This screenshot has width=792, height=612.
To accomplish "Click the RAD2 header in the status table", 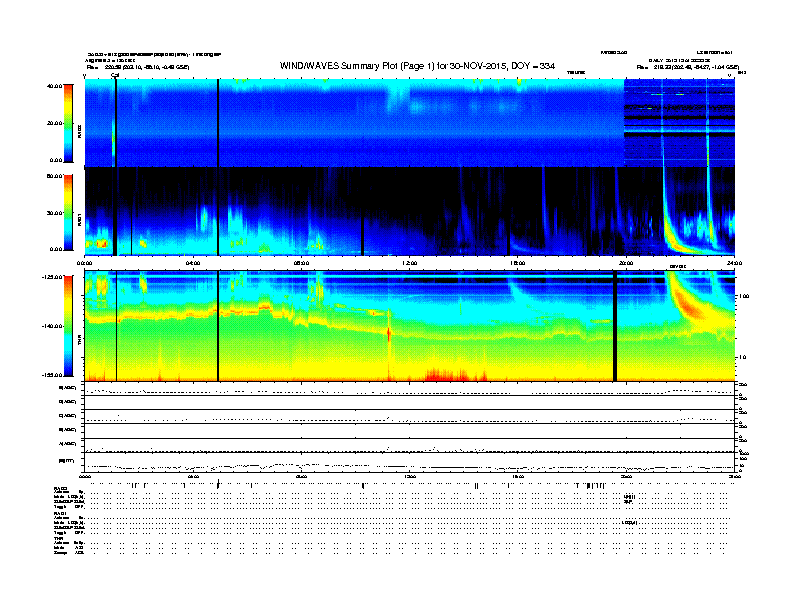I will coord(60,488).
